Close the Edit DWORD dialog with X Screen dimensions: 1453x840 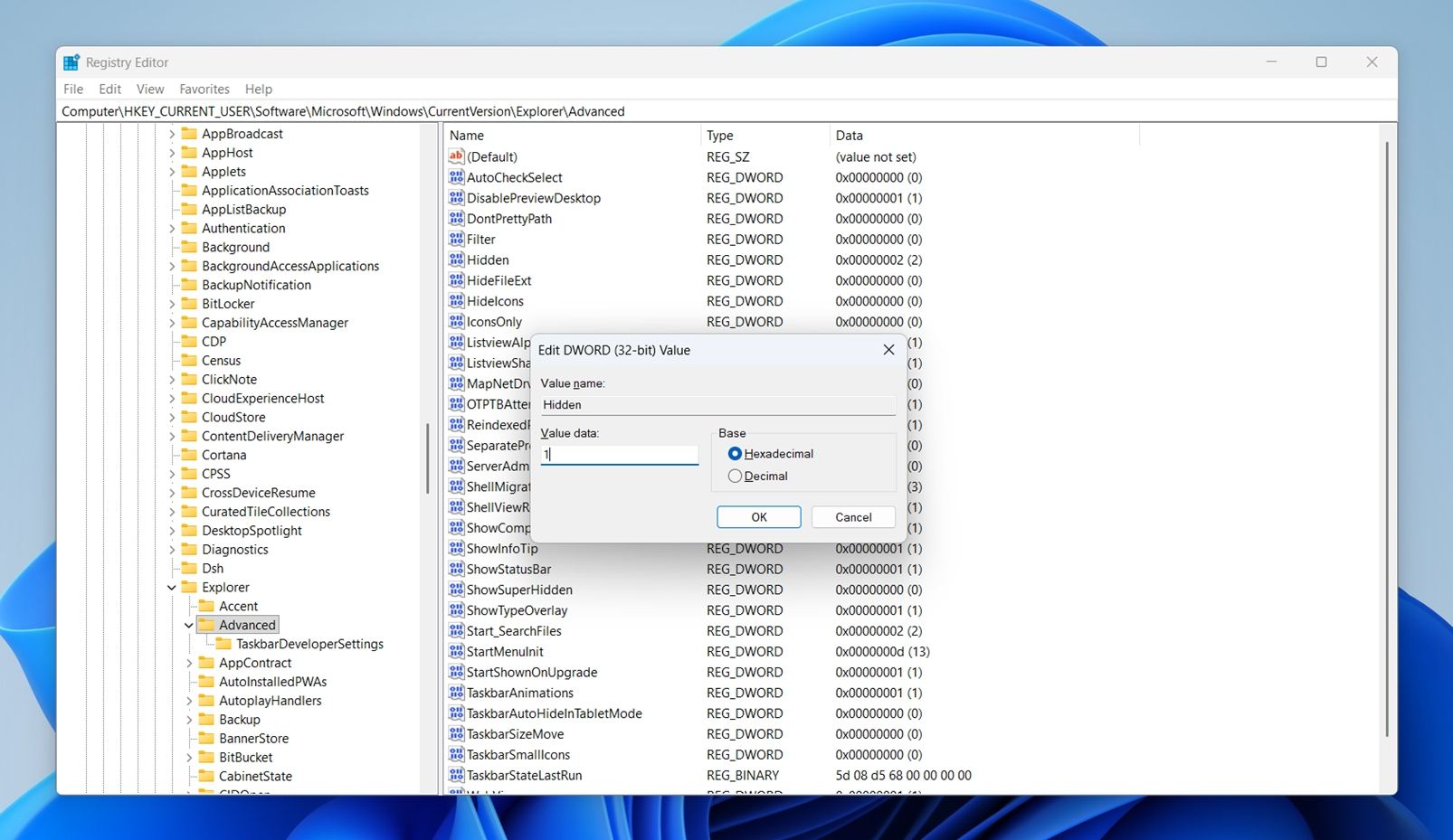pos(888,350)
